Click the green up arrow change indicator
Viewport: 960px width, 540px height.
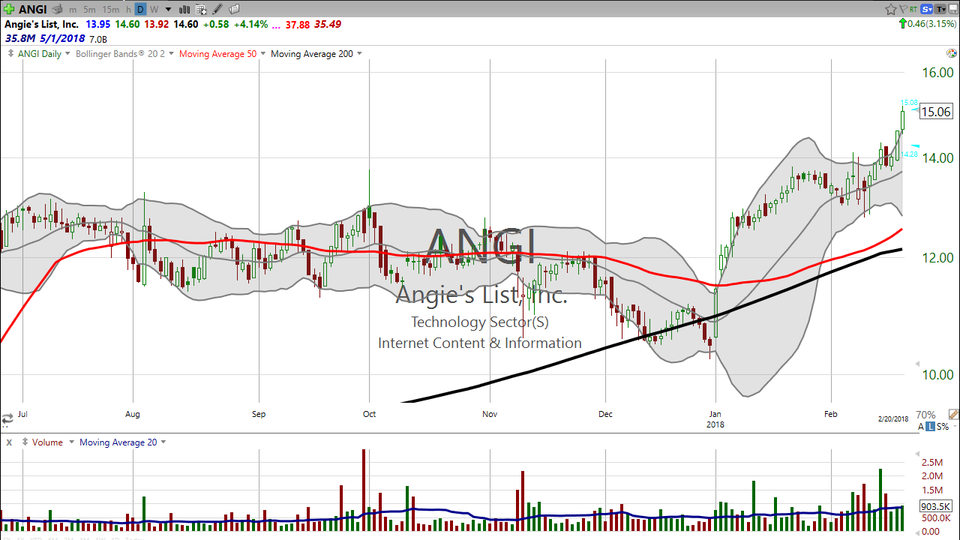pos(902,24)
